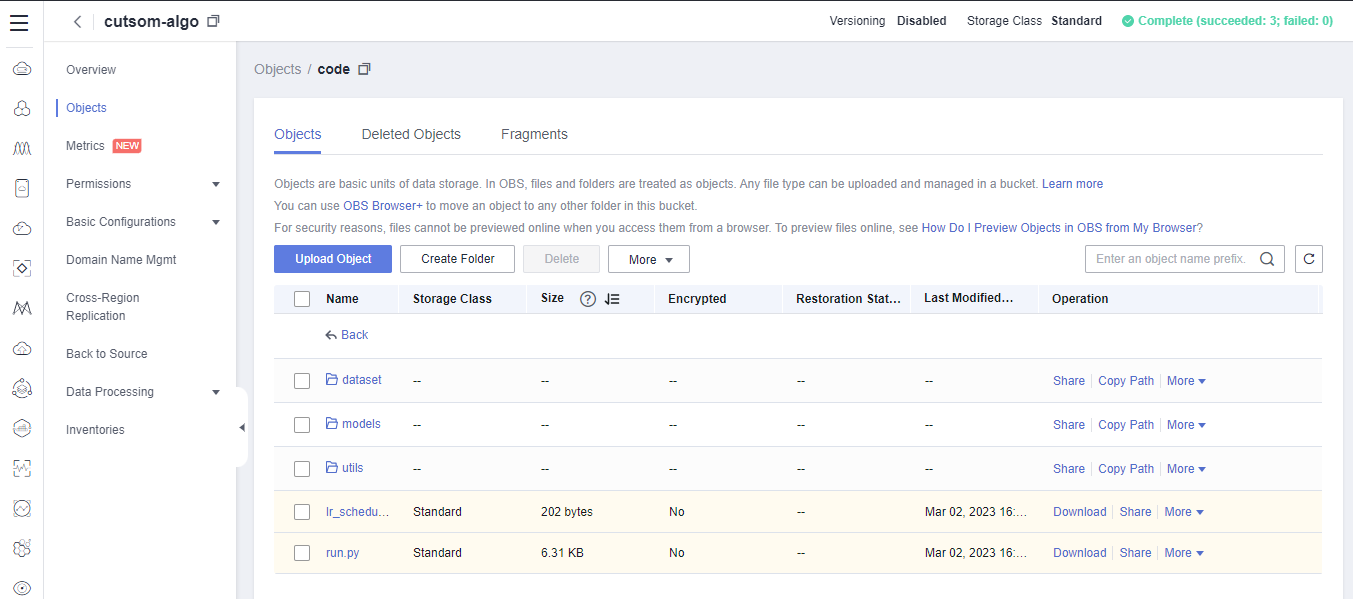
Task: Click the Size column help icon
Action: point(588,299)
